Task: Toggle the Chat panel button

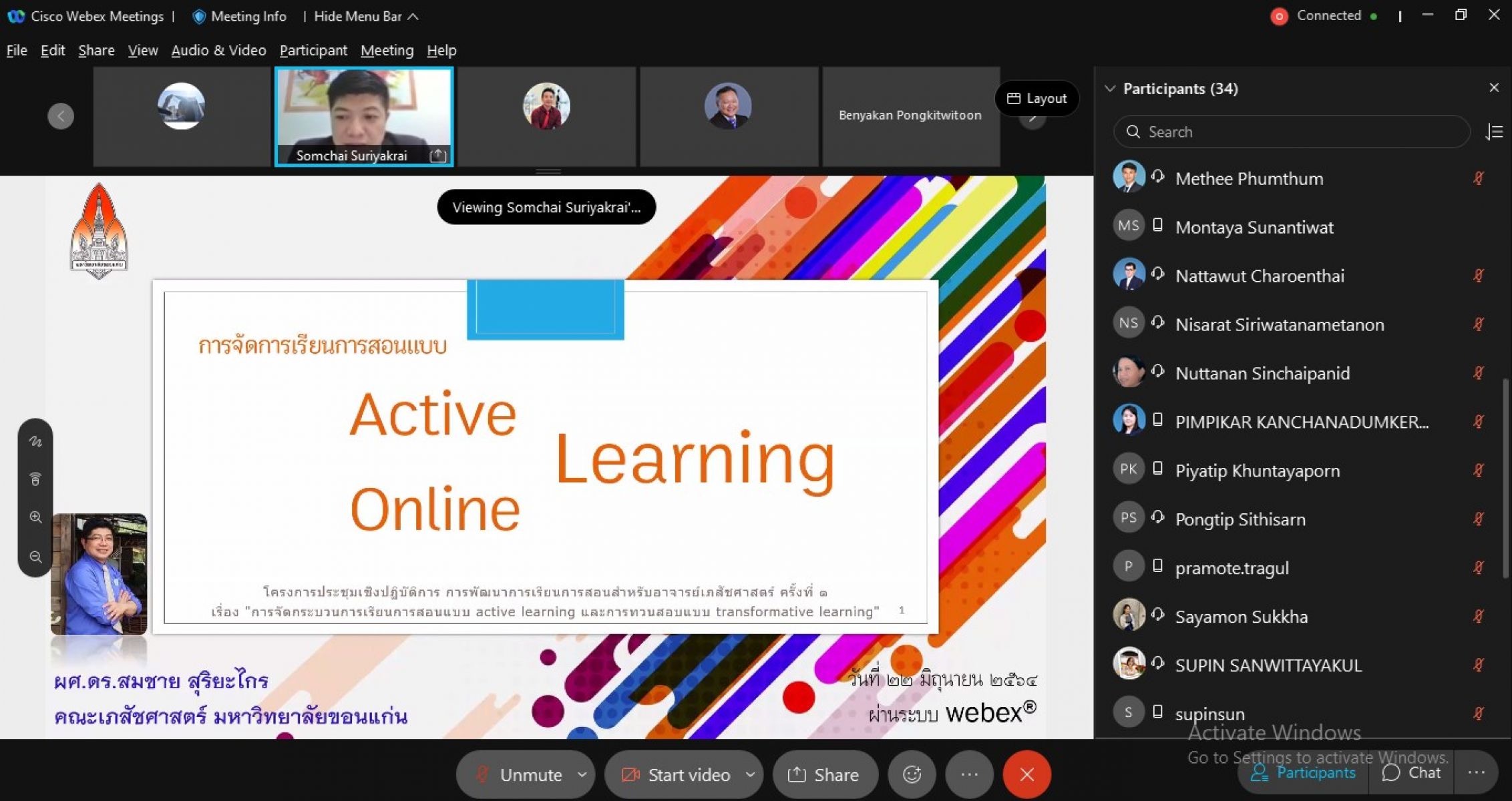Action: click(x=1411, y=772)
